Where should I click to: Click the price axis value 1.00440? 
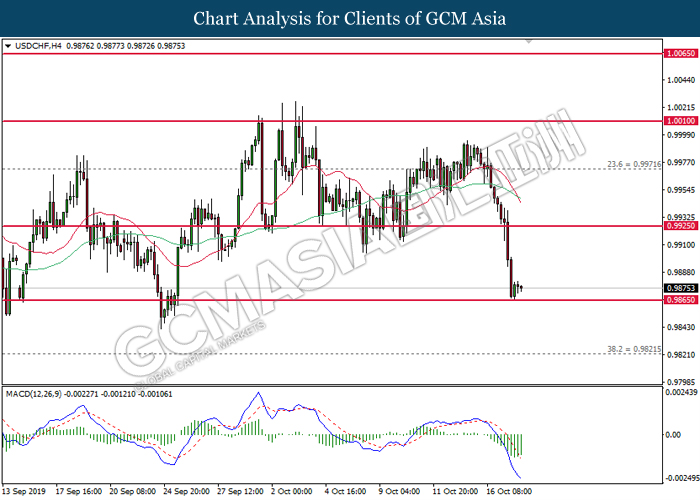click(681, 80)
